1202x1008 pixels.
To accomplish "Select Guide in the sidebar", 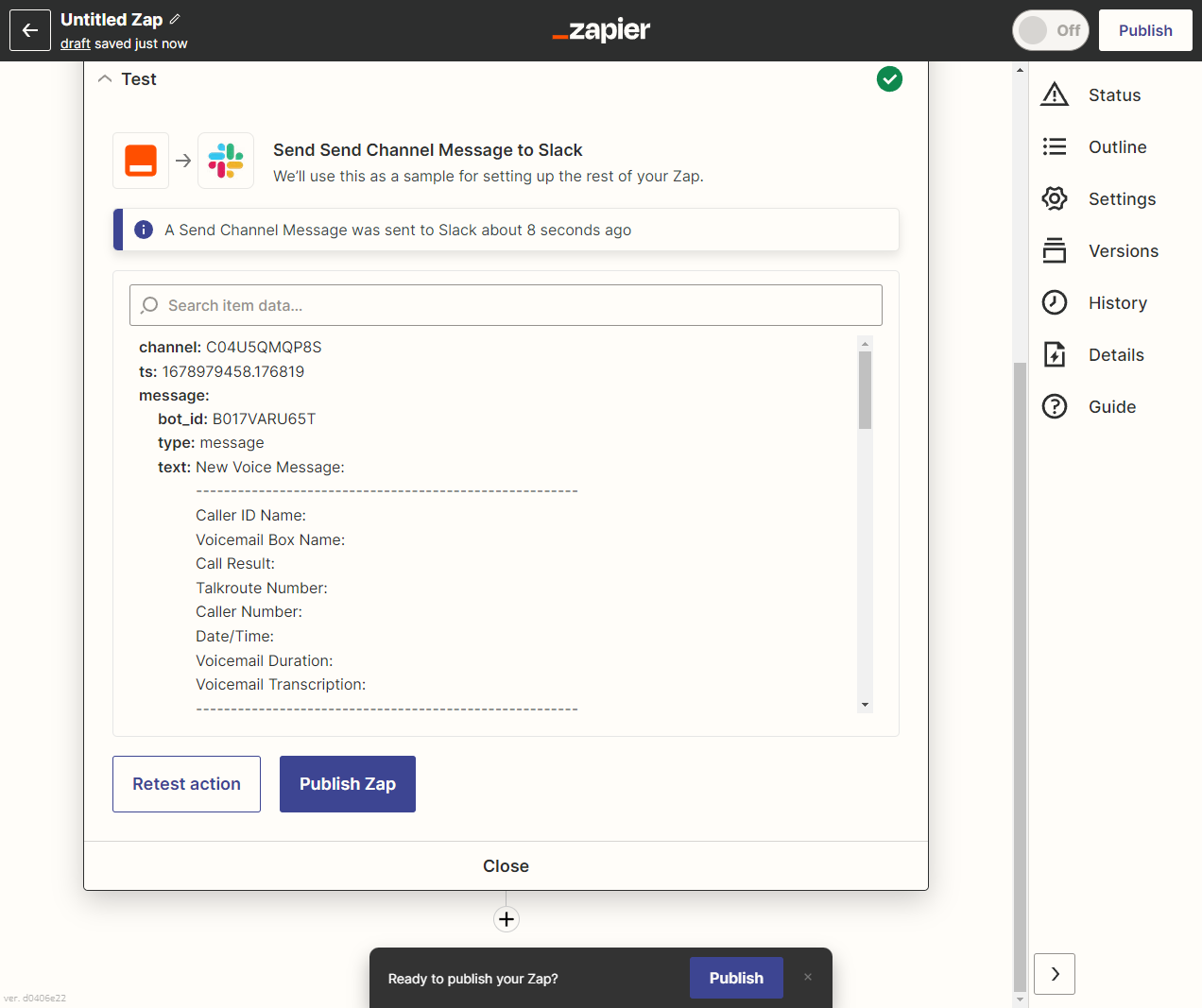I will (1112, 406).
